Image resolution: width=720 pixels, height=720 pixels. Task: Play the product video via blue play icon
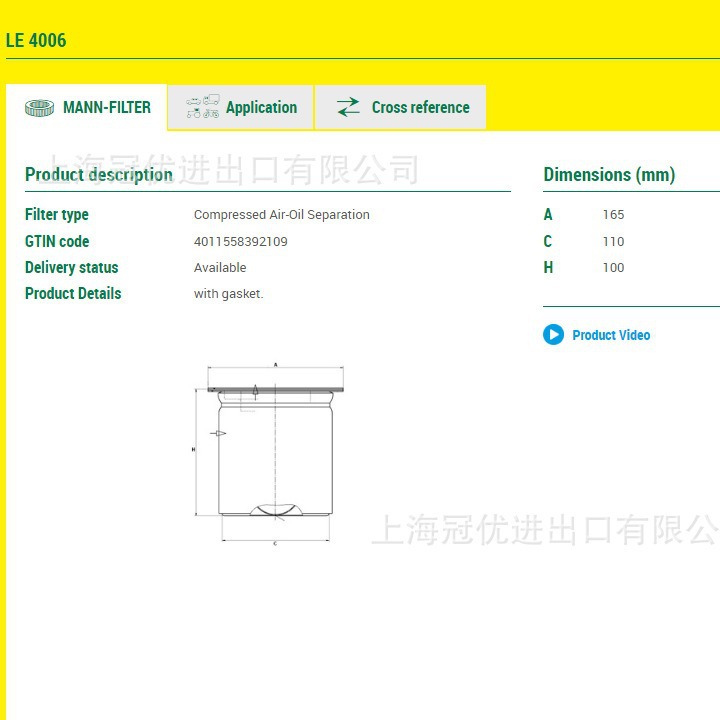tap(553, 334)
